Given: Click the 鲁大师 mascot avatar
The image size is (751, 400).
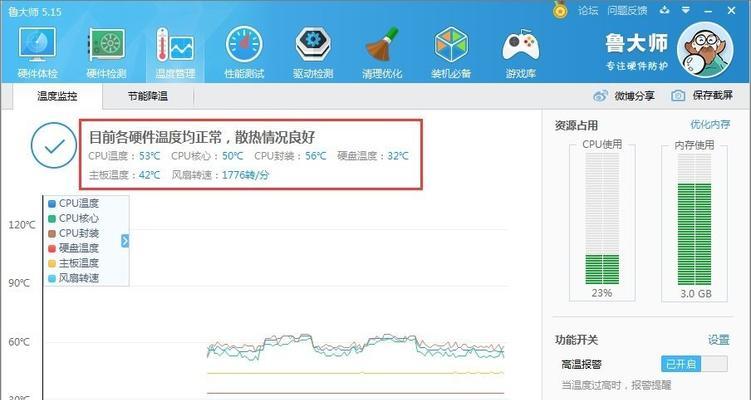Looking at the screenshot, I should point(705,50).
